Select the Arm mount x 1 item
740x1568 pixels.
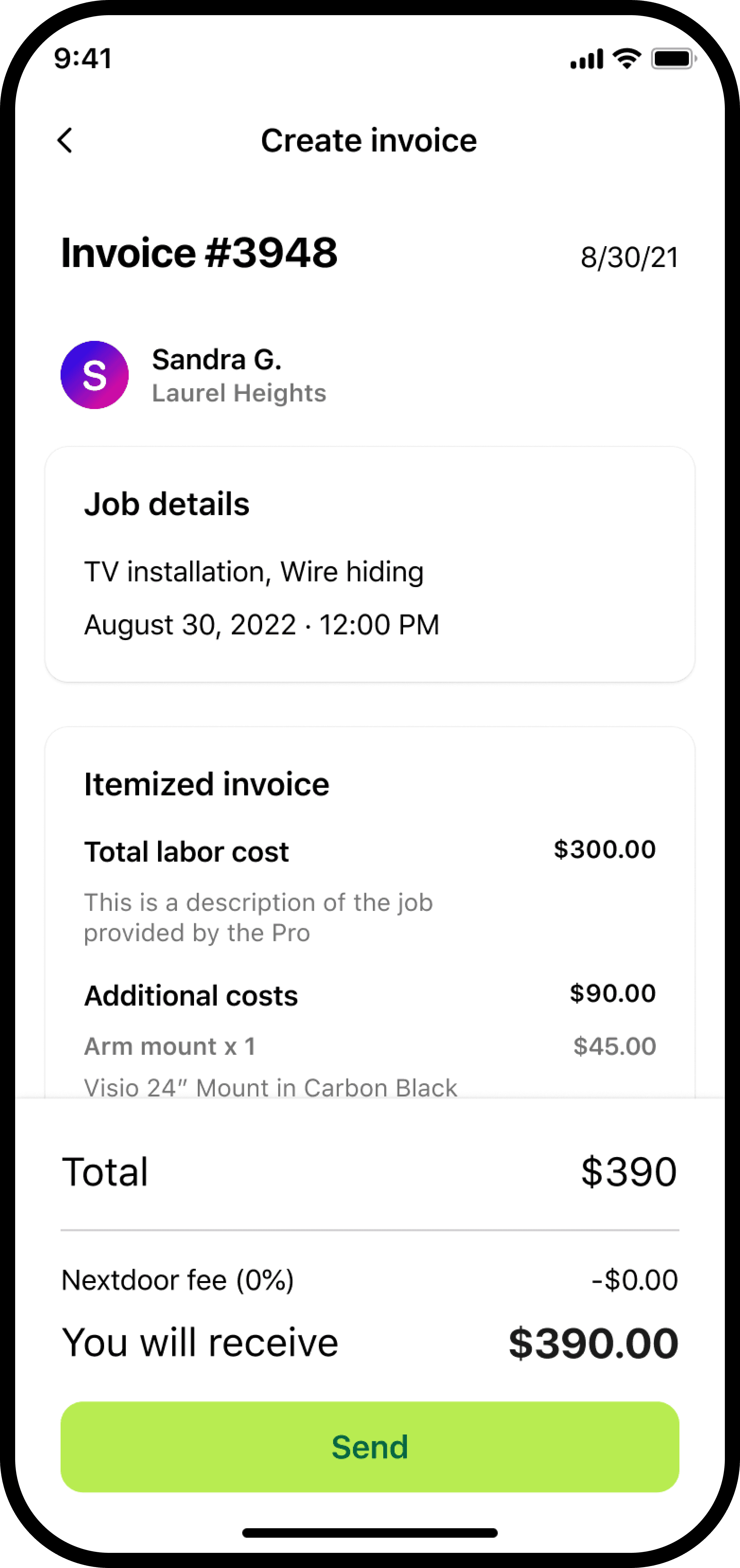[x=170, y=1046]
